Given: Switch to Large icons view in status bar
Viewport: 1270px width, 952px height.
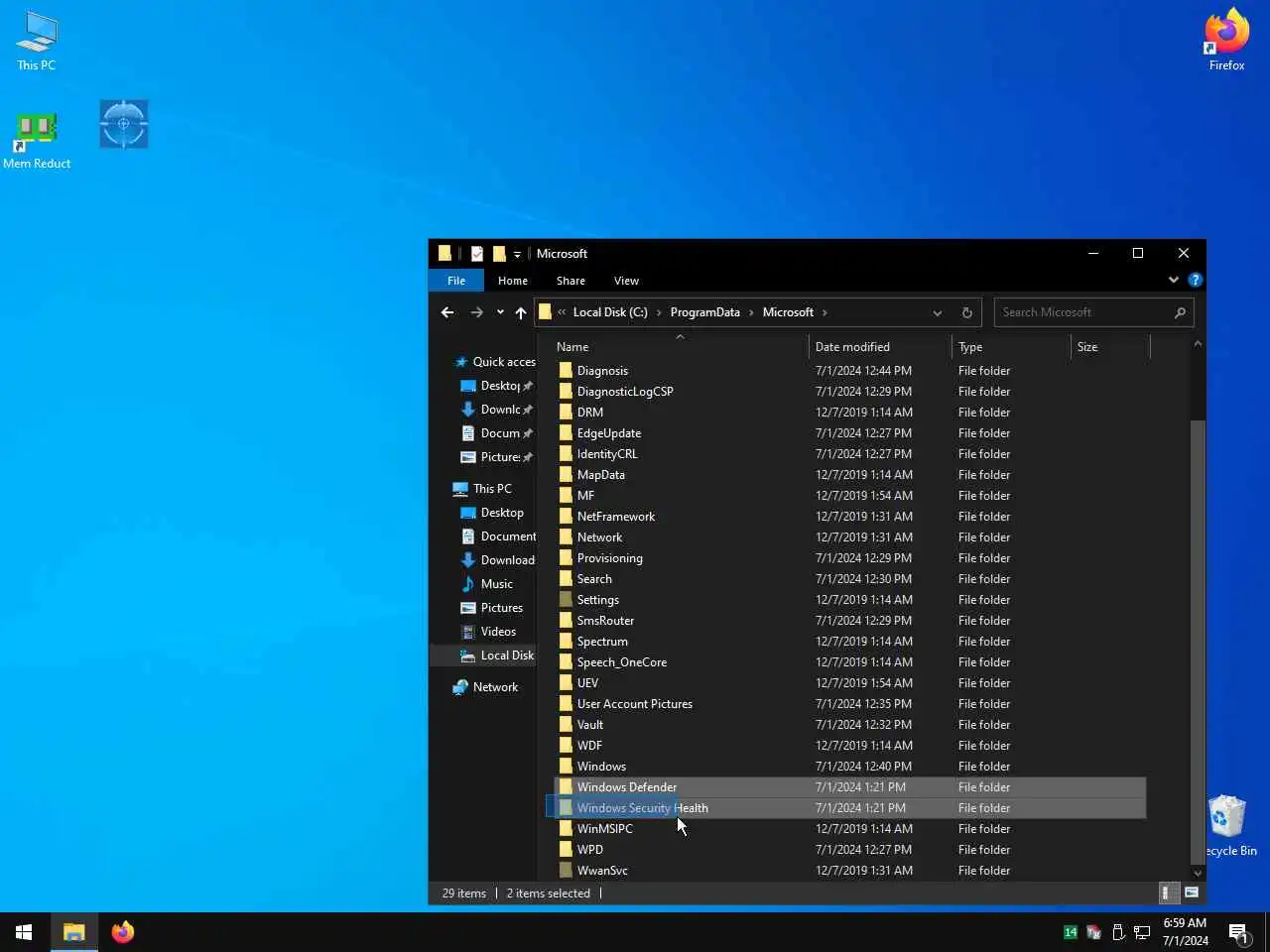Looking at the screenshot, I should point(1192,892).
